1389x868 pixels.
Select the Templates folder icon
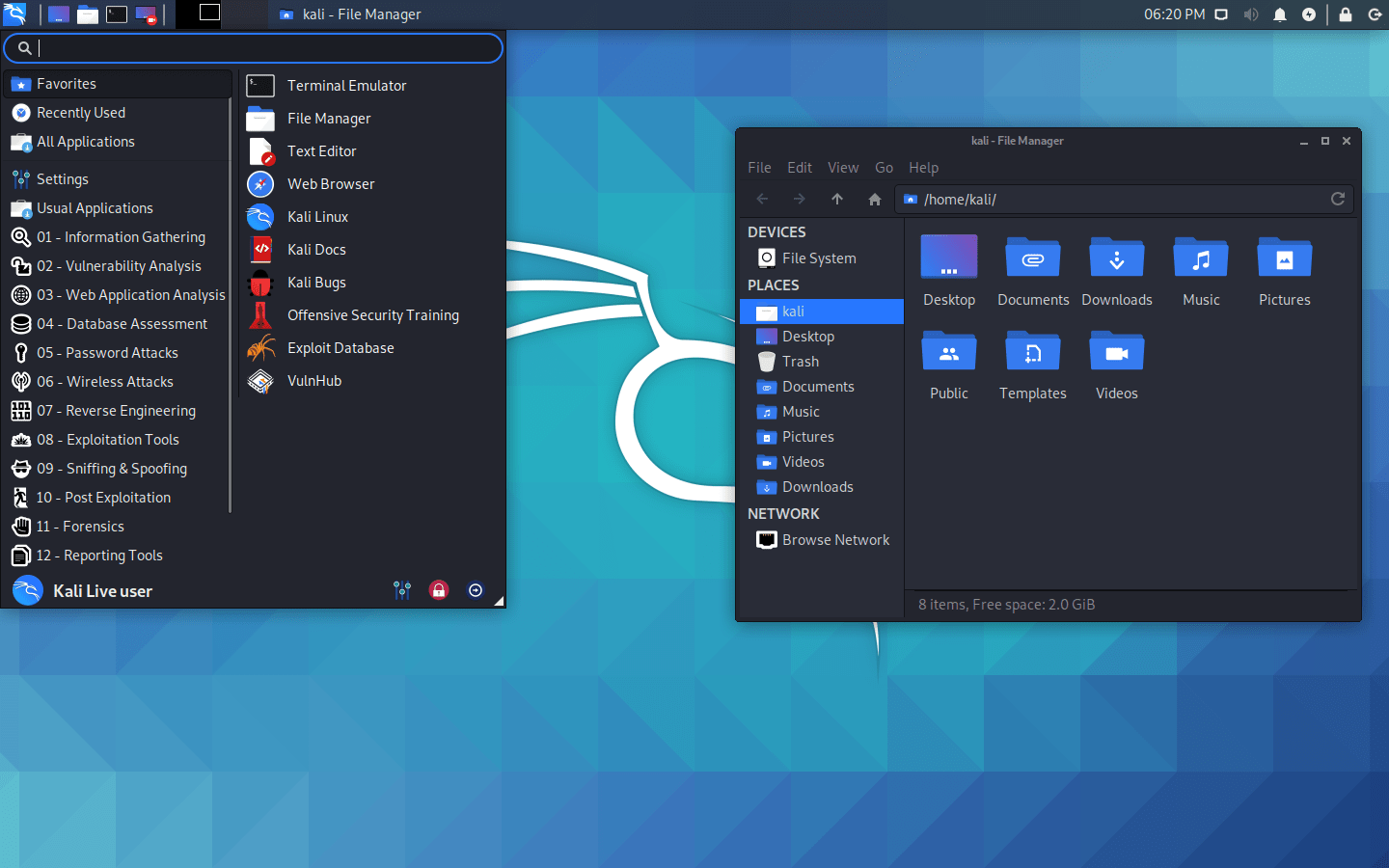pos(1033,351)
